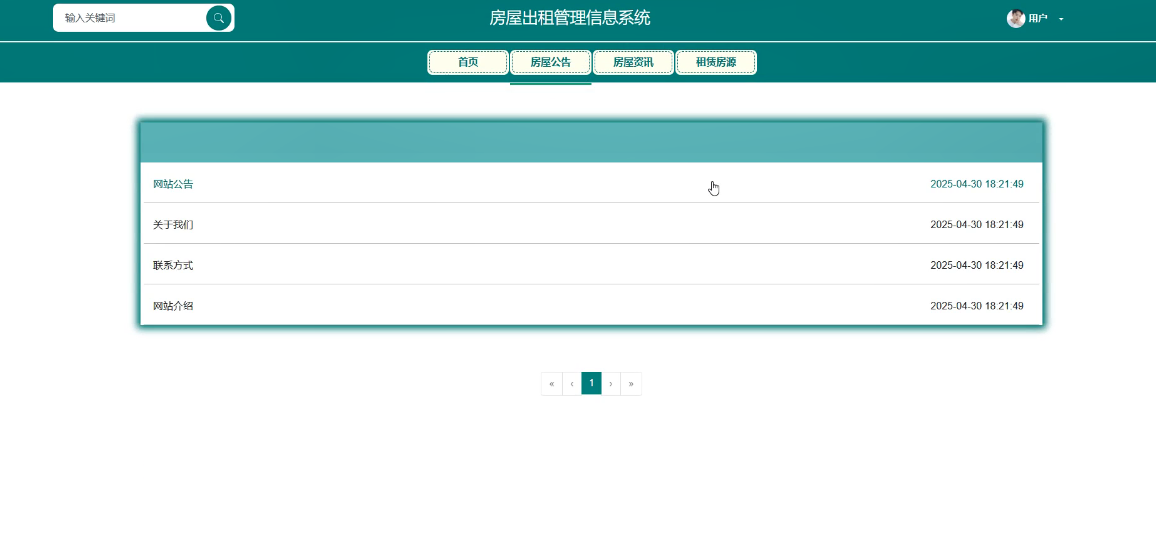Click the 网站公告 row timestamp

tap(977, 184)
